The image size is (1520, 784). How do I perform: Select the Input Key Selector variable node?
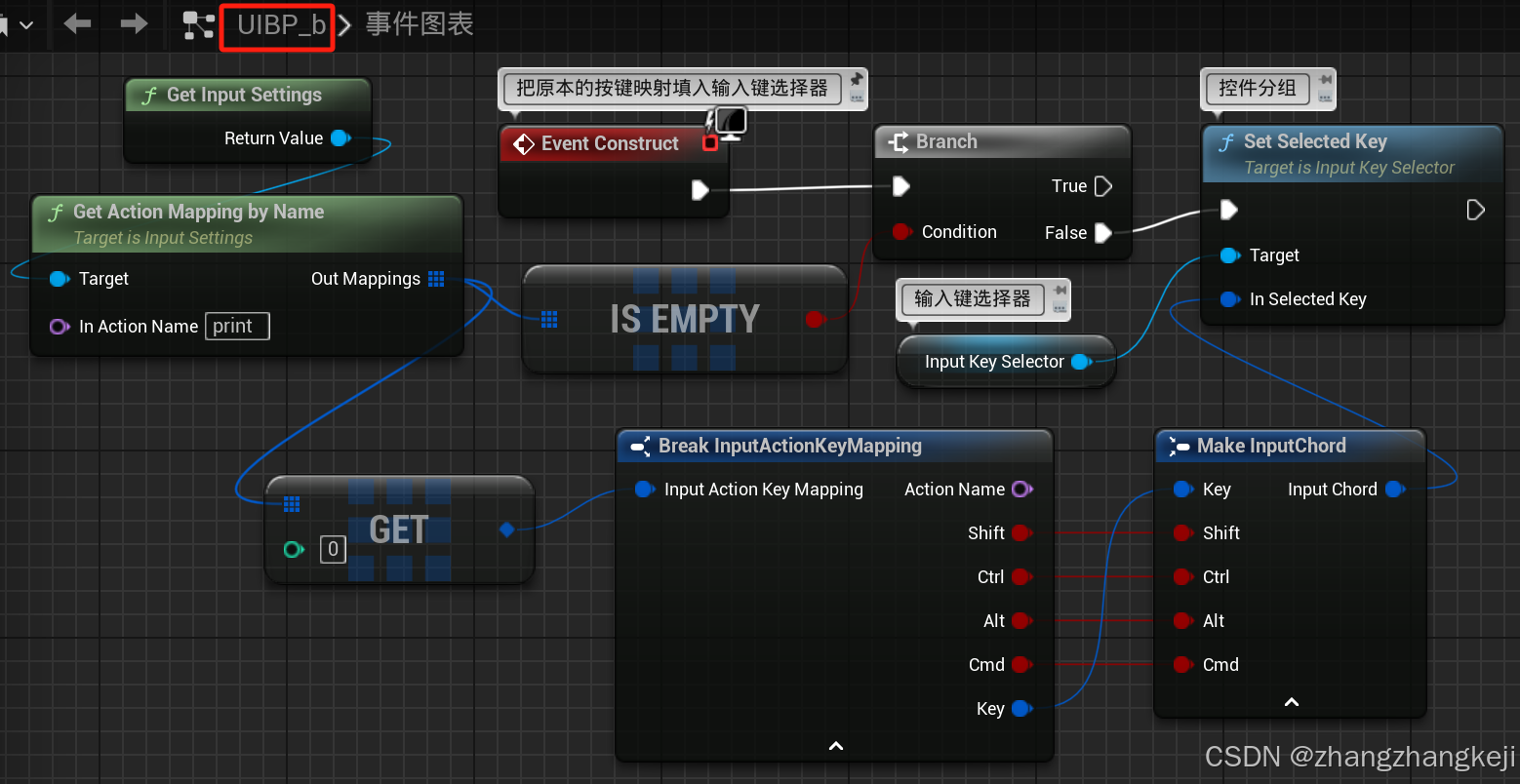(x=1005, y=362)
